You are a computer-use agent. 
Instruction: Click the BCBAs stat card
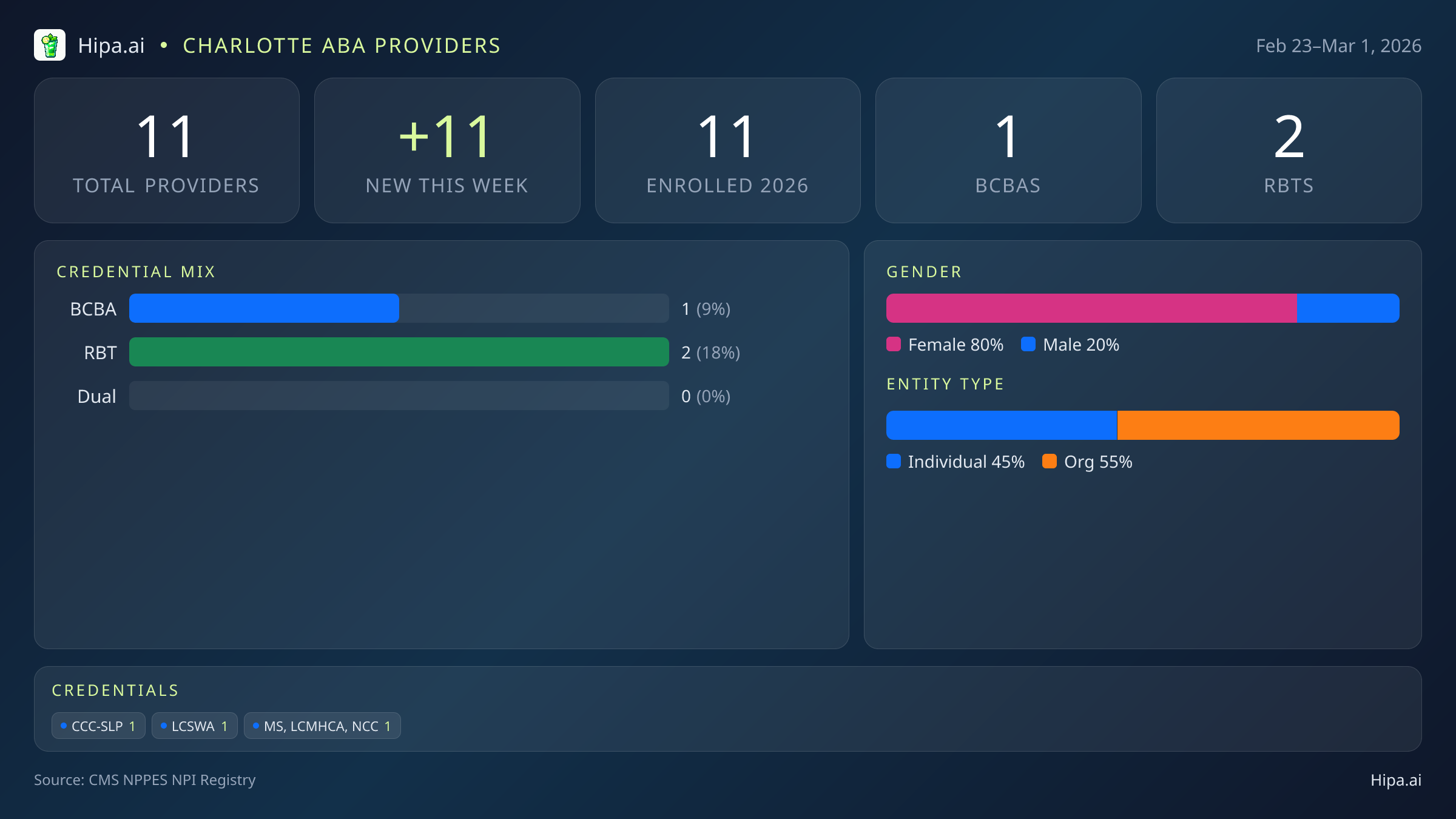click(x=1008, y=150)
